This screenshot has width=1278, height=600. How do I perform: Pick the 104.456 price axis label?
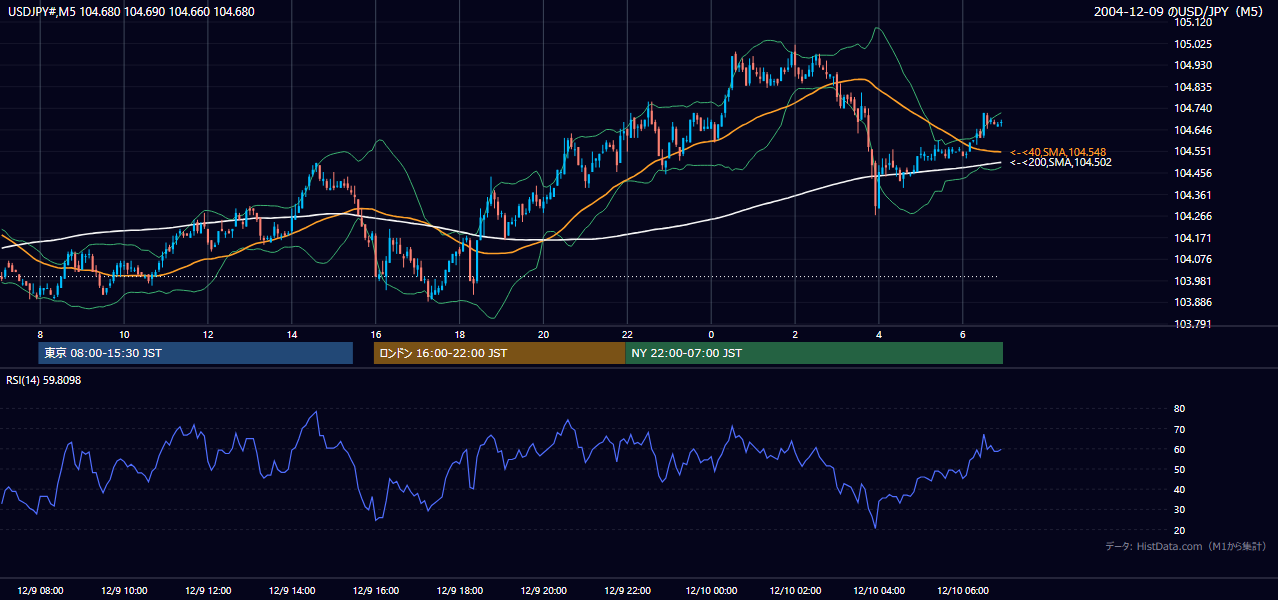coord(1192,173)
